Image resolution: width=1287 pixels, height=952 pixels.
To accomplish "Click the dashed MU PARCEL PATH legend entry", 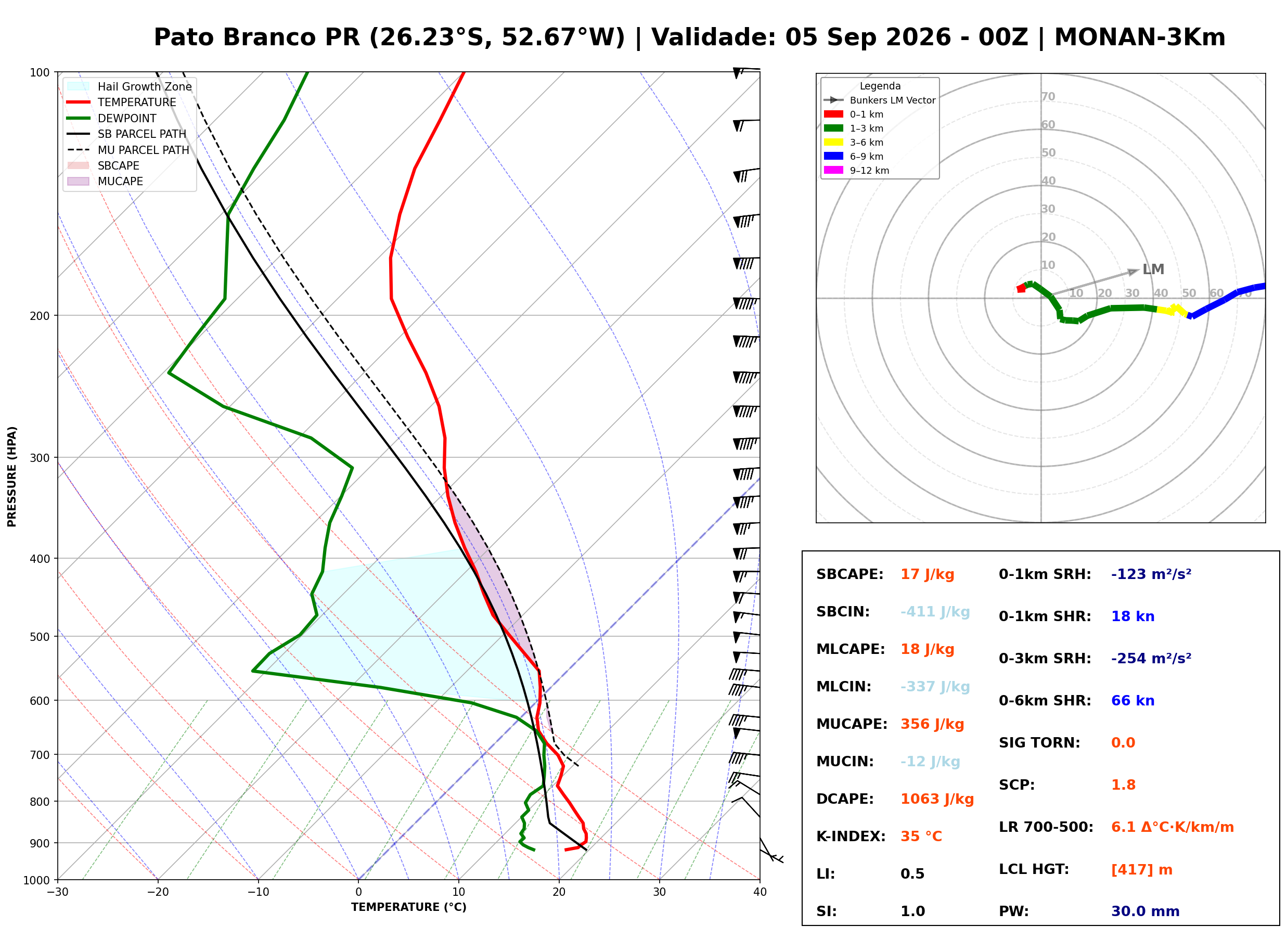I will click(128, 150).
